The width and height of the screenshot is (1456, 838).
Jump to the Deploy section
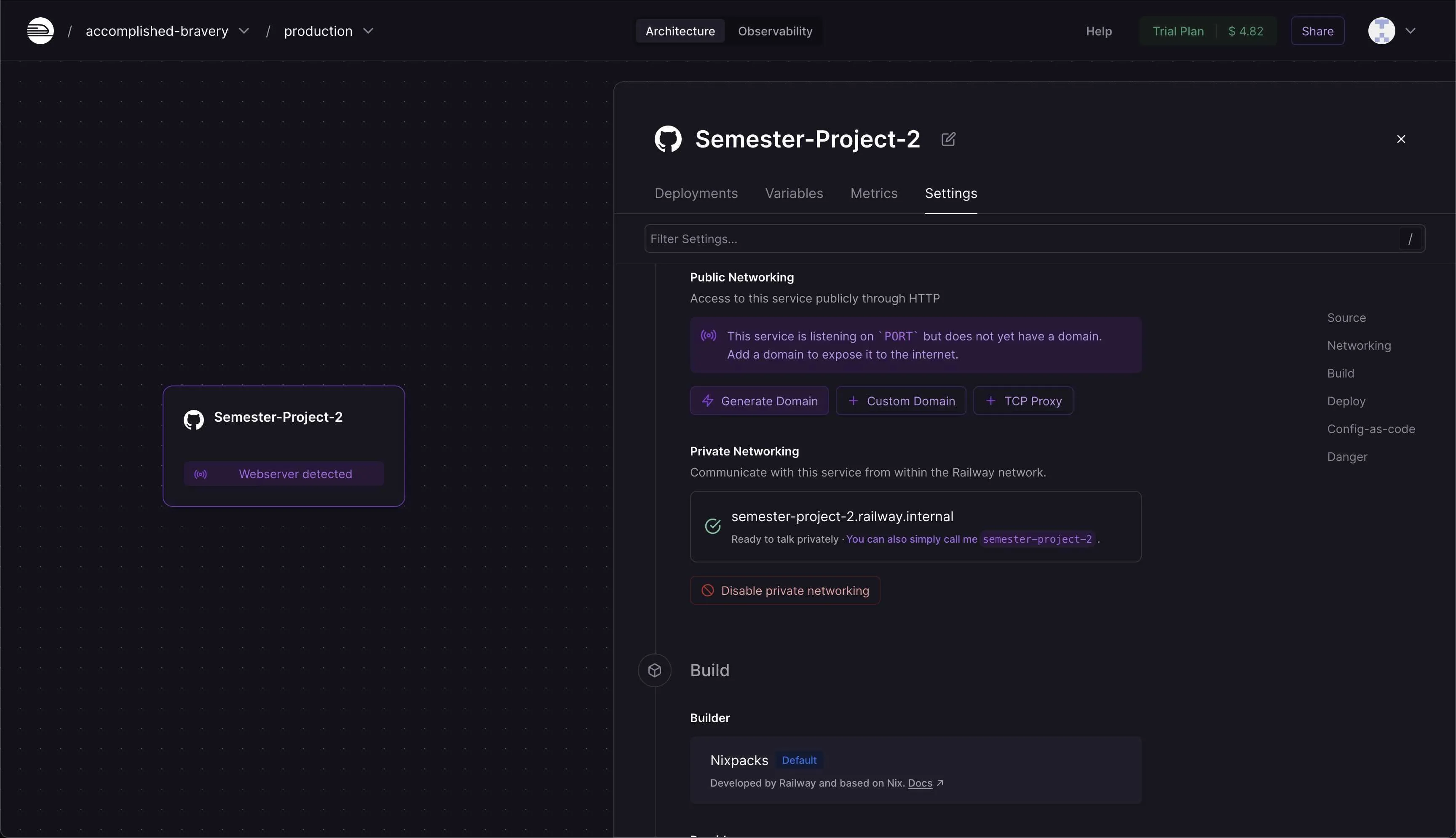point(1346,401)
